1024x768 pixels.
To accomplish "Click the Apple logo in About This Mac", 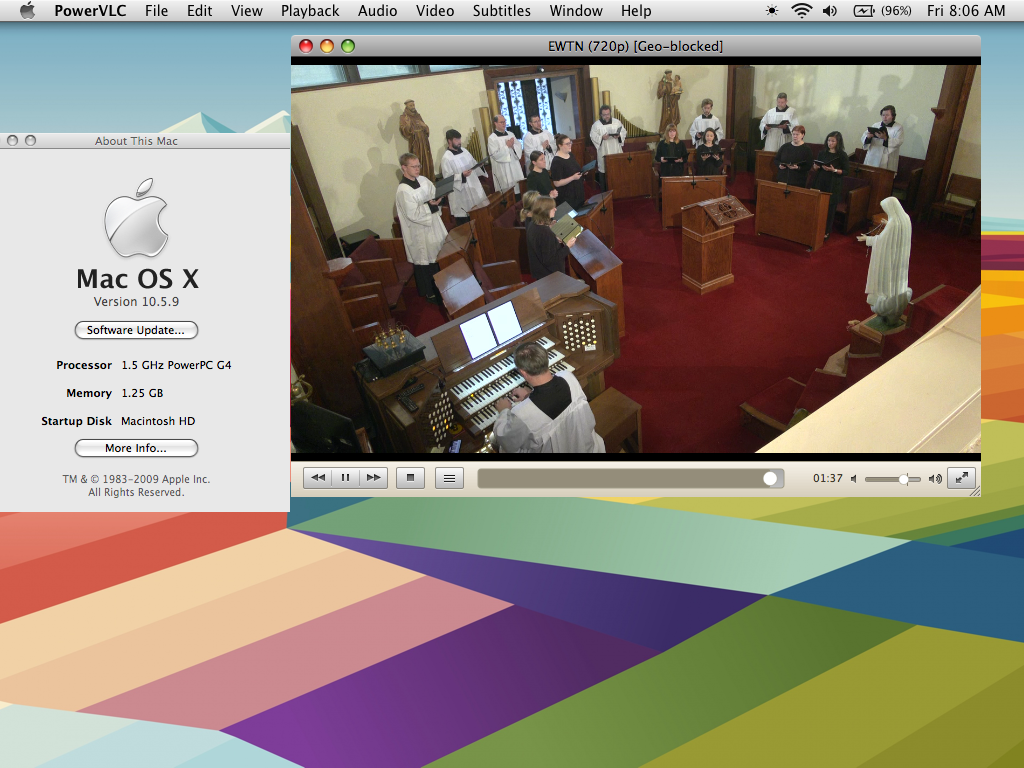I will (x=136, y=217).
